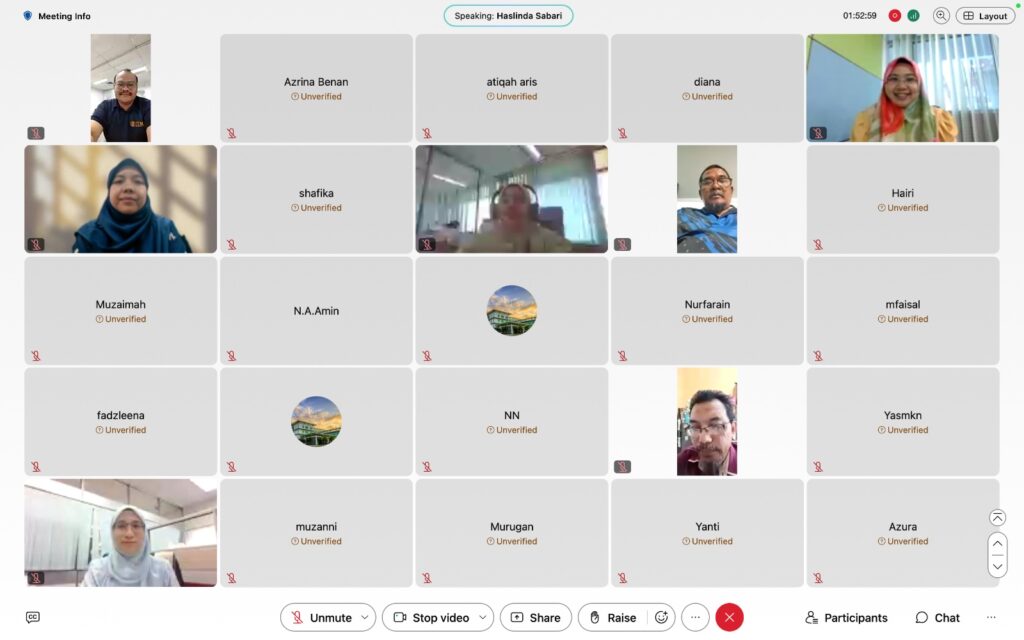This screenshot has width=1024, height=640.
Task: Jump to first page of participant grid
Action: pyautogui.click(x=997, y=517)
